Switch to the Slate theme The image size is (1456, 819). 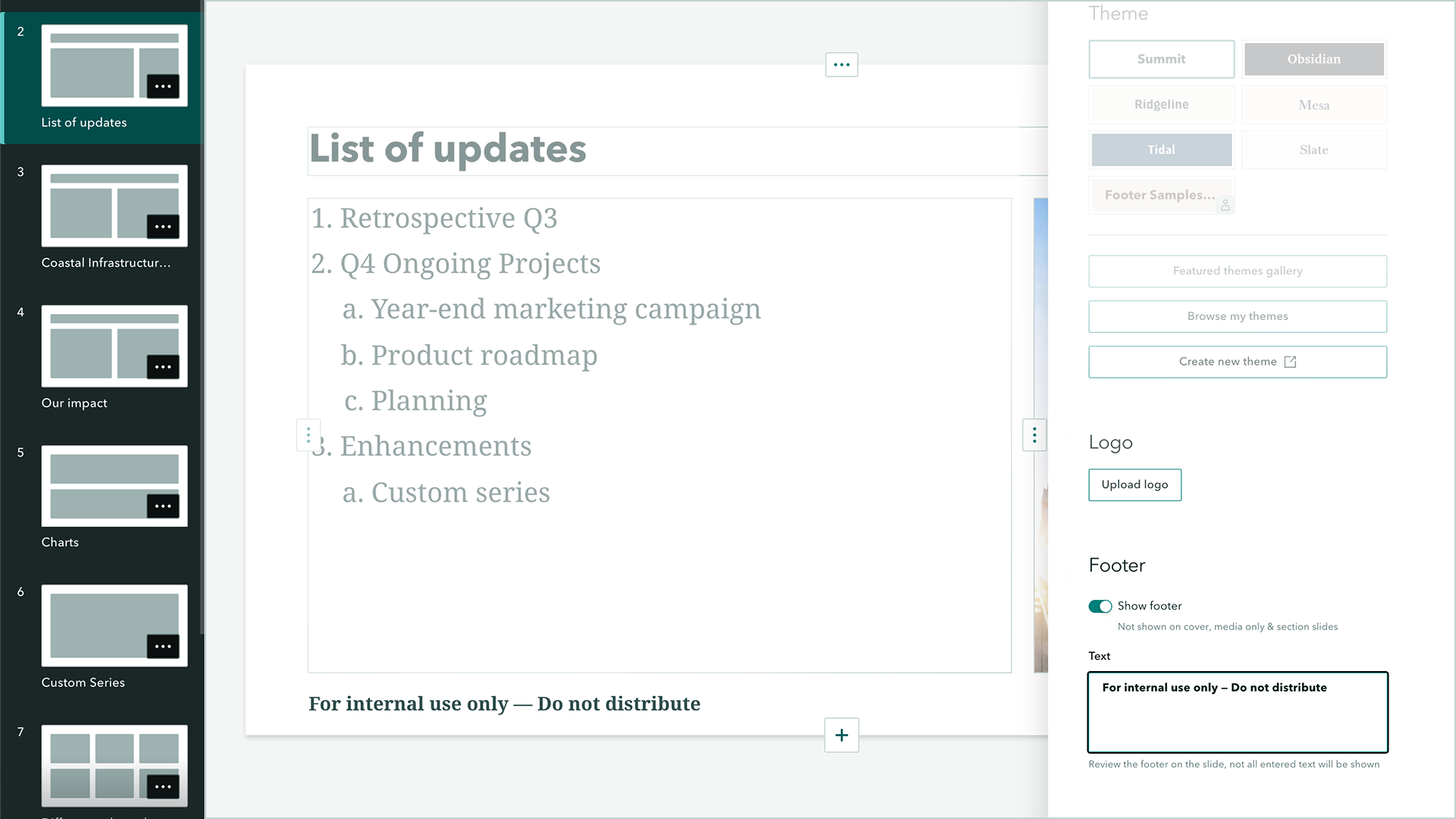point(1313,149)
